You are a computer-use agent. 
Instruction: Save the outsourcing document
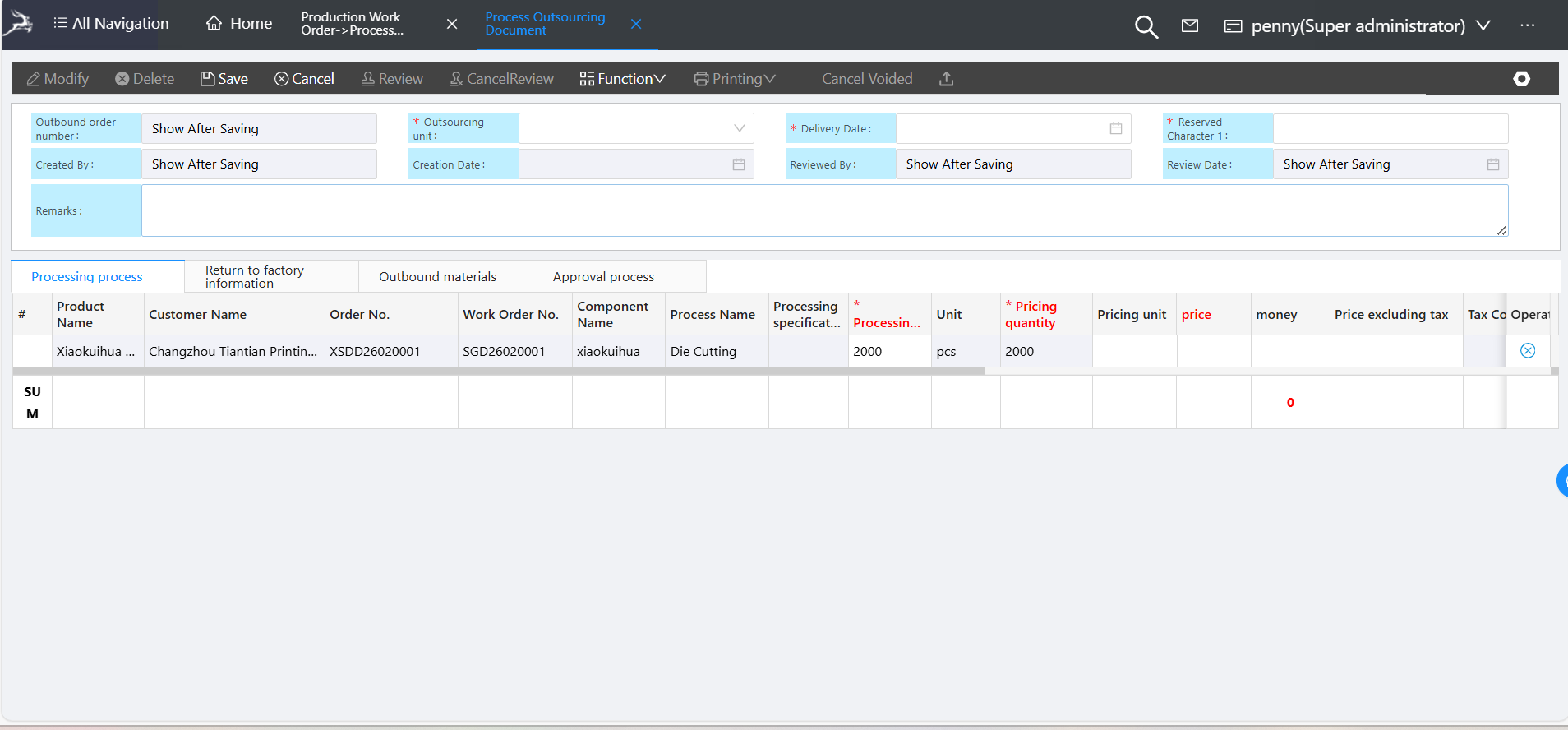[224, 79]
